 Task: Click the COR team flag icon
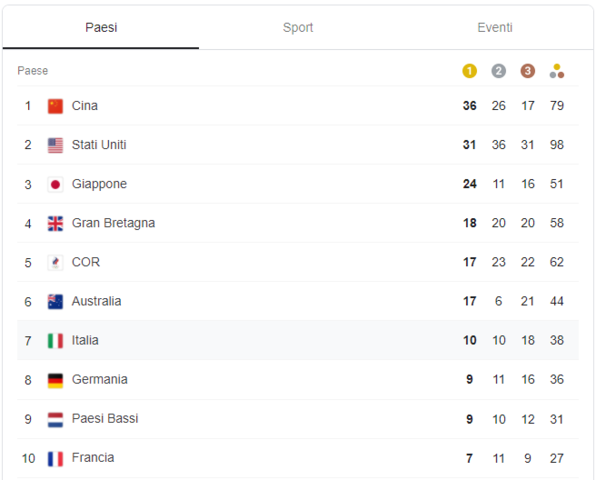pyautogui.click(x=55, y=262)
